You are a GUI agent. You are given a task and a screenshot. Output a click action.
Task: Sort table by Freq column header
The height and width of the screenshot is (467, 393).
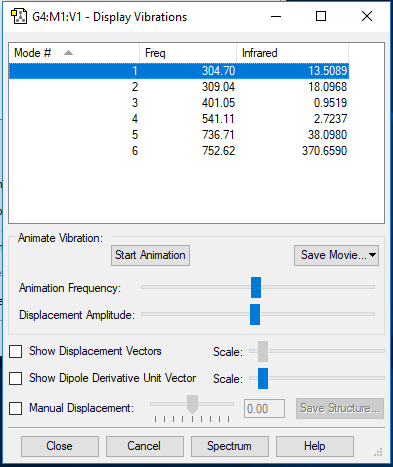coord(188,53)
